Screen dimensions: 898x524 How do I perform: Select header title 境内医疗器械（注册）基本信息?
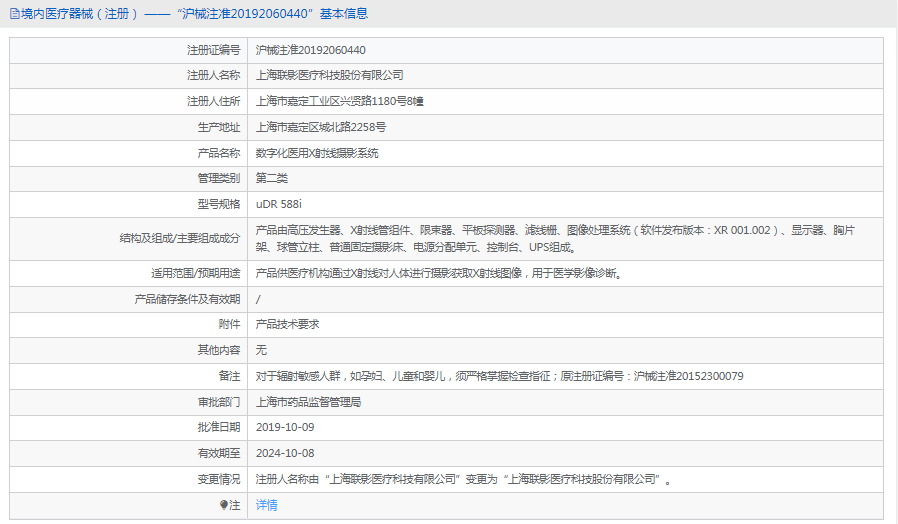point(194,14)
